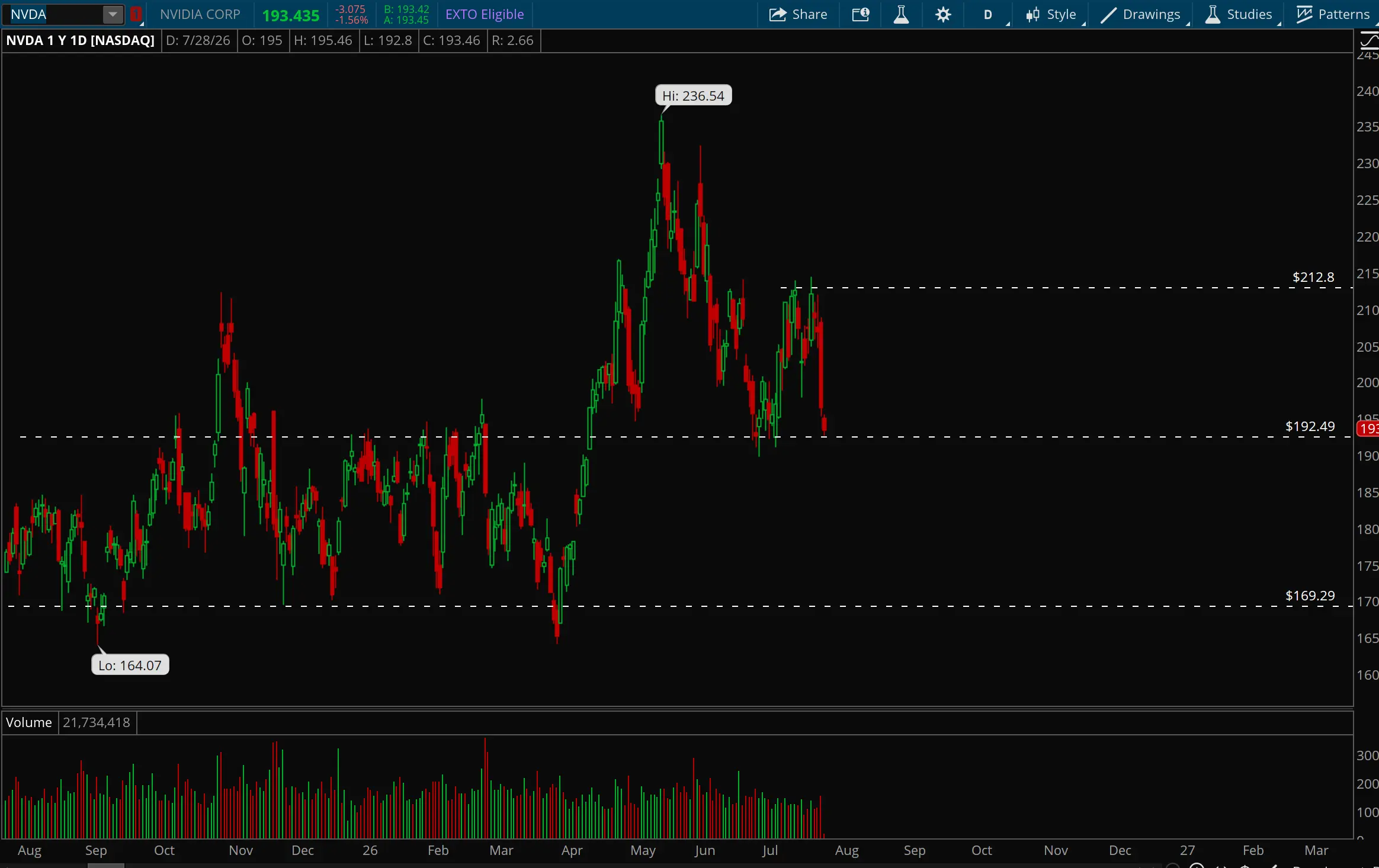Click the Jun label on time axis
Screen dimensions: 1379x868
(x=704, y=850)
